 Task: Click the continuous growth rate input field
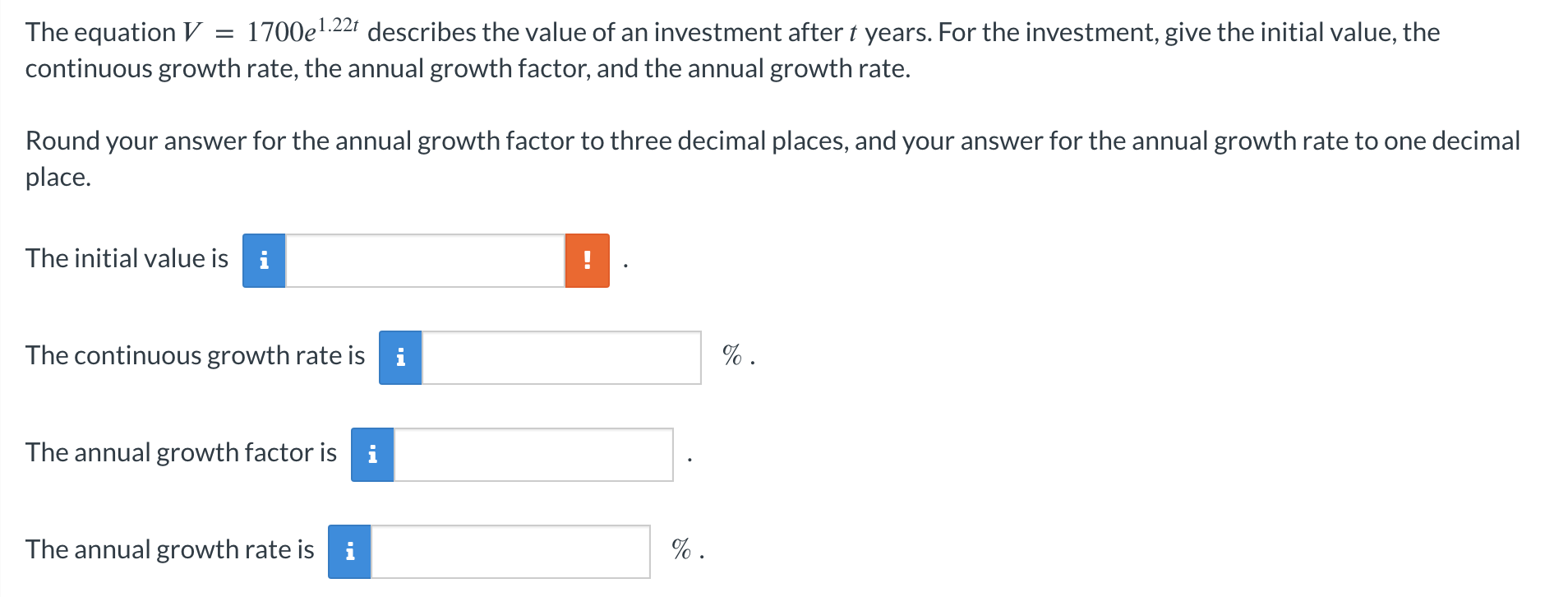561,358
